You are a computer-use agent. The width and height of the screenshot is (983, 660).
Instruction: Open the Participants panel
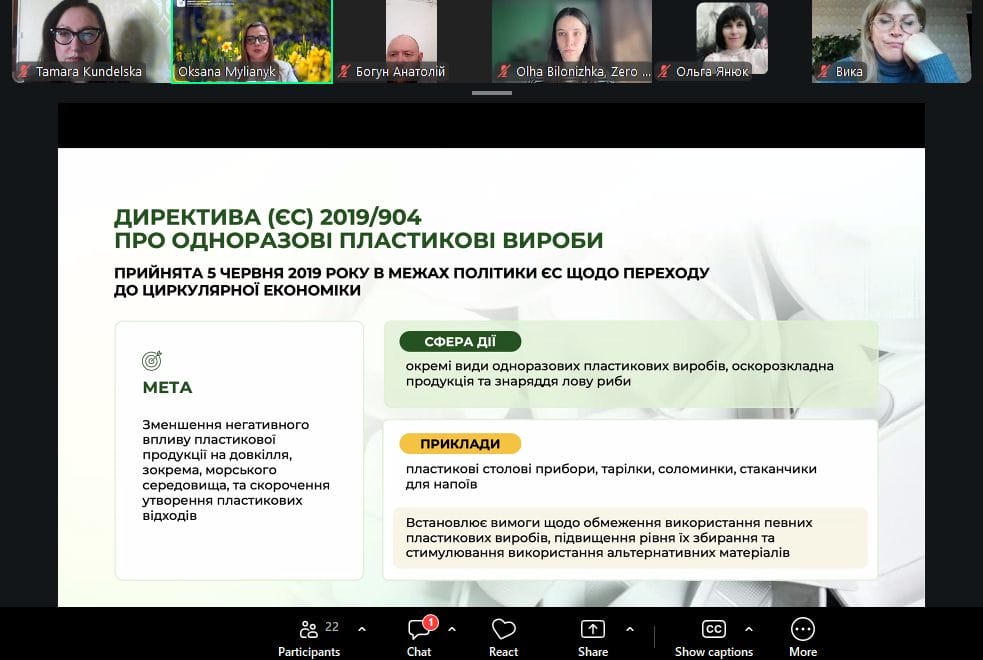click(x=309, y=636)
